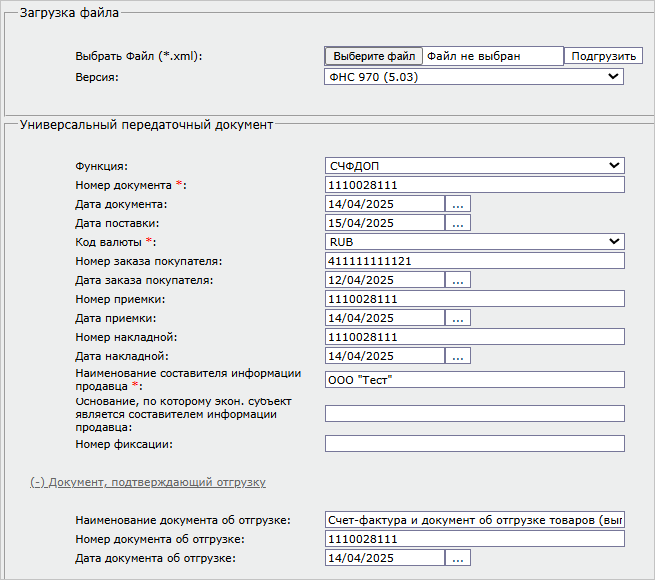Click the 'Номер документа об отгрузке' field
The width and height of the screenshot is (655, 580).
(x=474, y=539)
